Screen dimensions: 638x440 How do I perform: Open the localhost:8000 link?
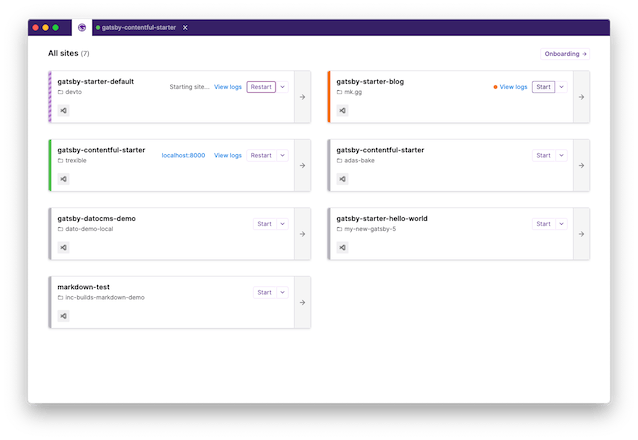click(x=183, y=155)
